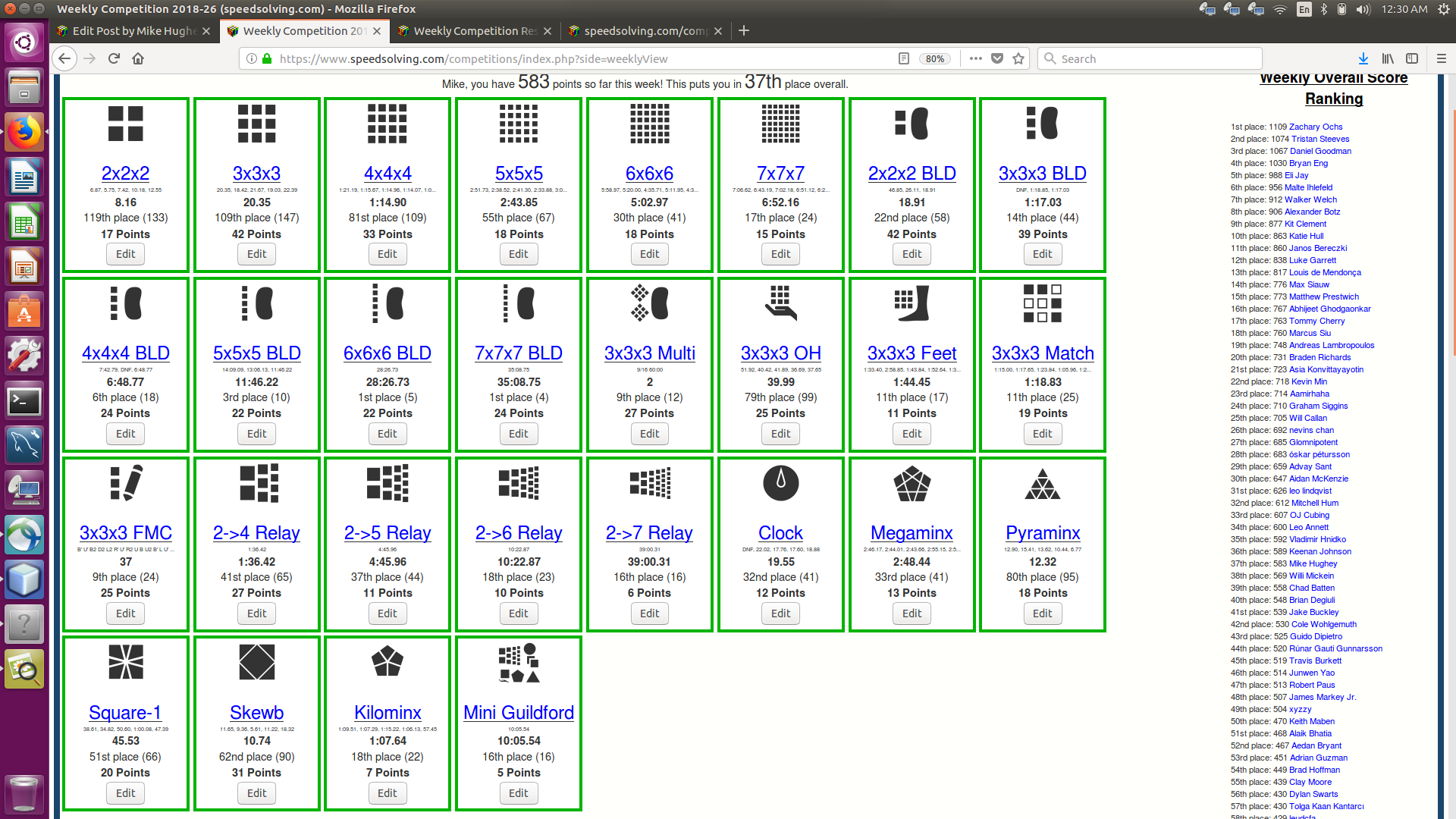Click the Clock event icon

[780, 483]
